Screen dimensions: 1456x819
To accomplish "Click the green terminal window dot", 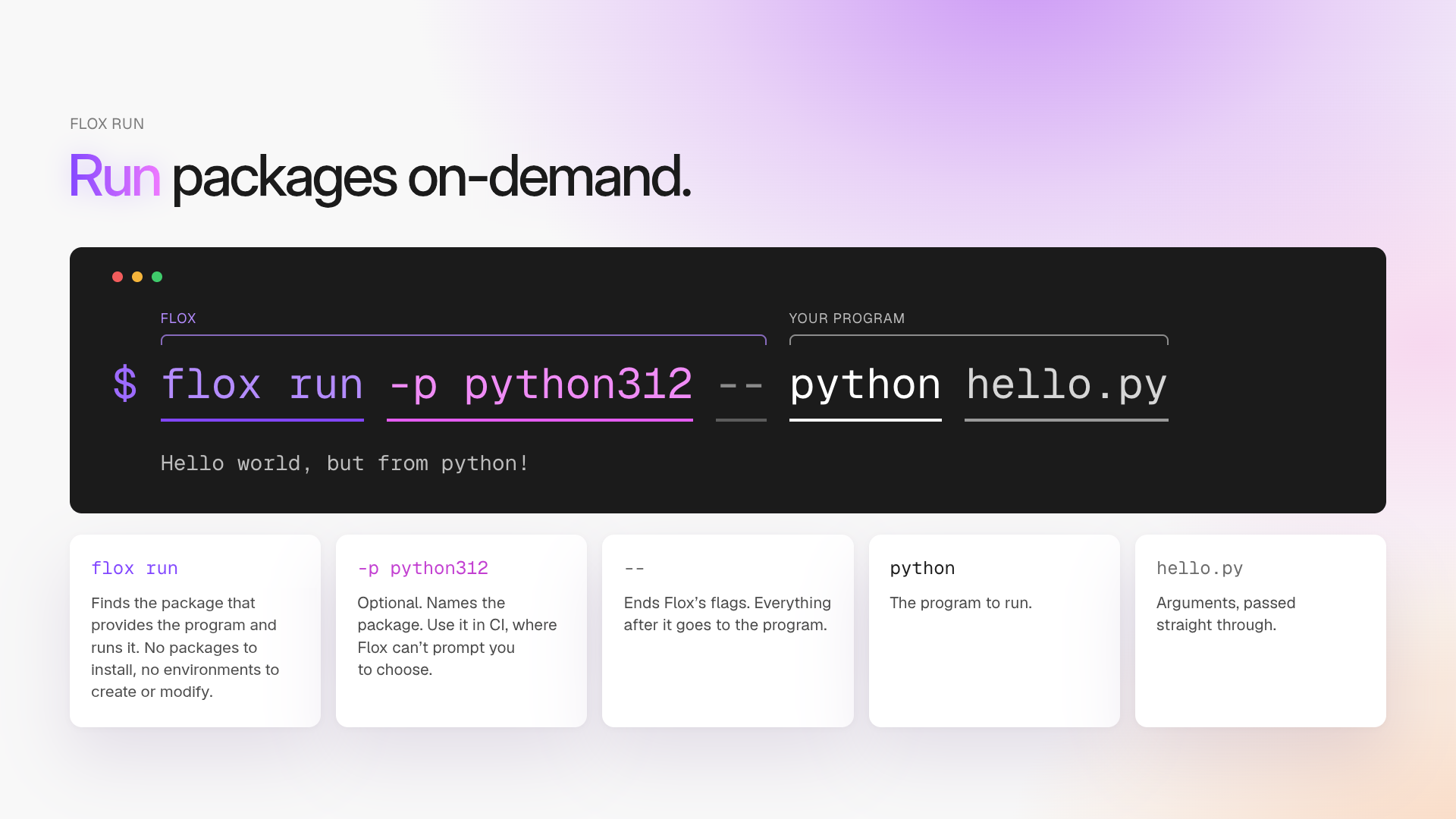I will 157,277.
